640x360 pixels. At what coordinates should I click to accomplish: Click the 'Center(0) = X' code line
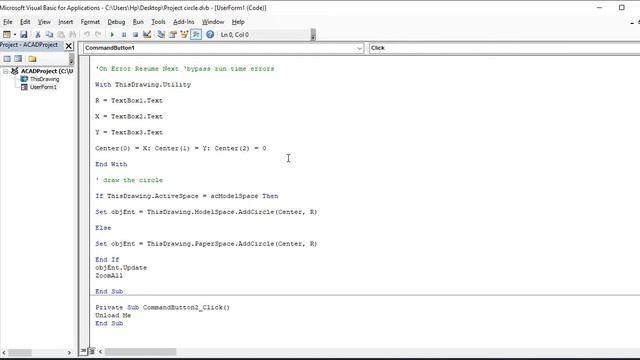click(x=180, y=148)
